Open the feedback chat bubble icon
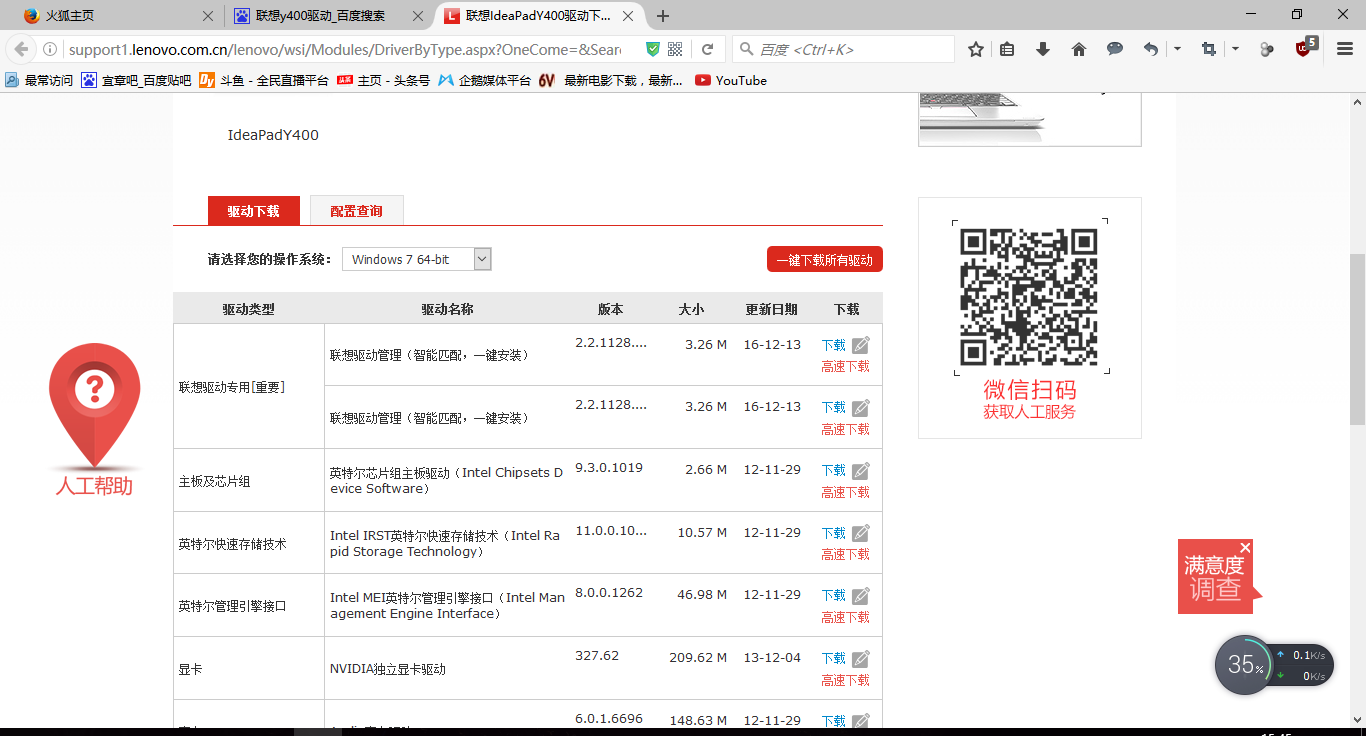The width and height of the screenshot is (1366, 736). [1114, 47]
